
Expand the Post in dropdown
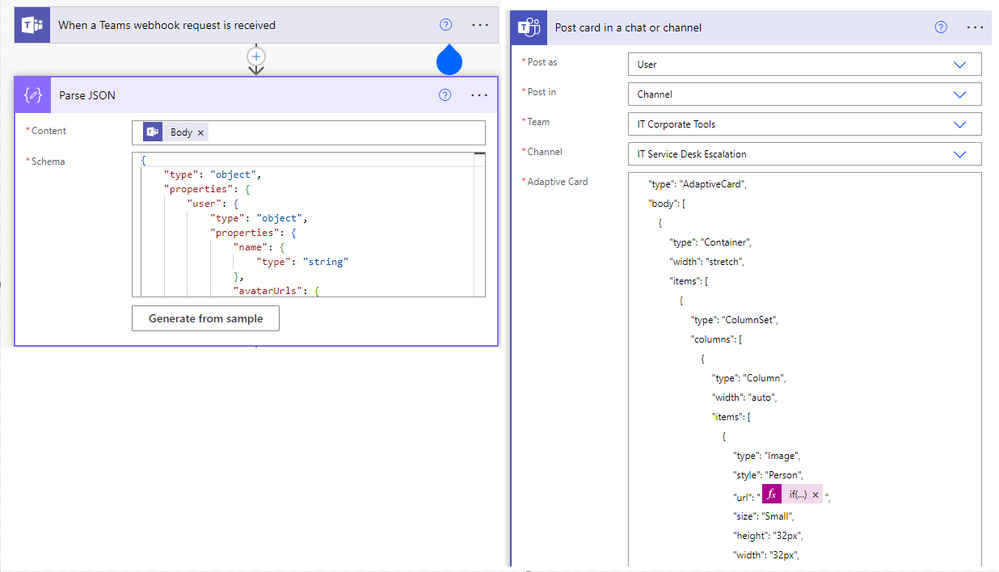(x=959, y=94)
